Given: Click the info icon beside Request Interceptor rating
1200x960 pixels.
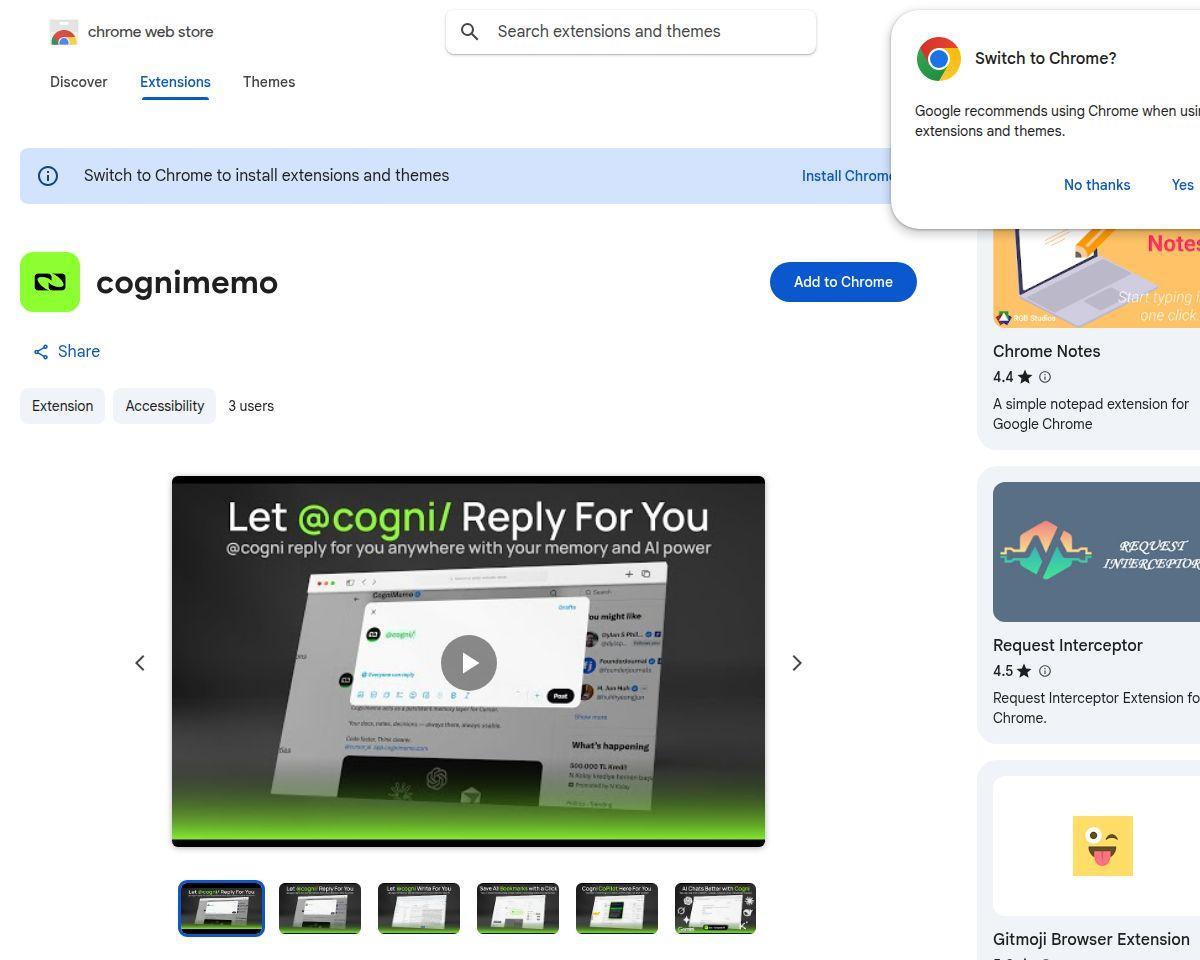Looking at the screenshot, I should (1045, 671).
